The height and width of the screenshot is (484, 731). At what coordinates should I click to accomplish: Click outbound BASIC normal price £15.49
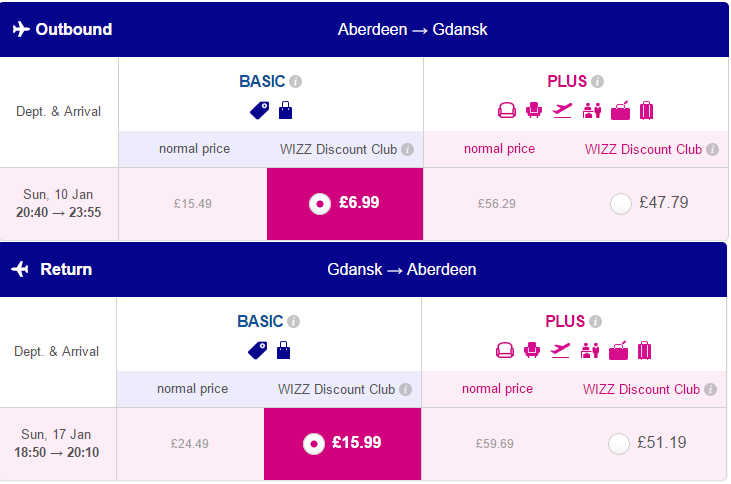193,203
